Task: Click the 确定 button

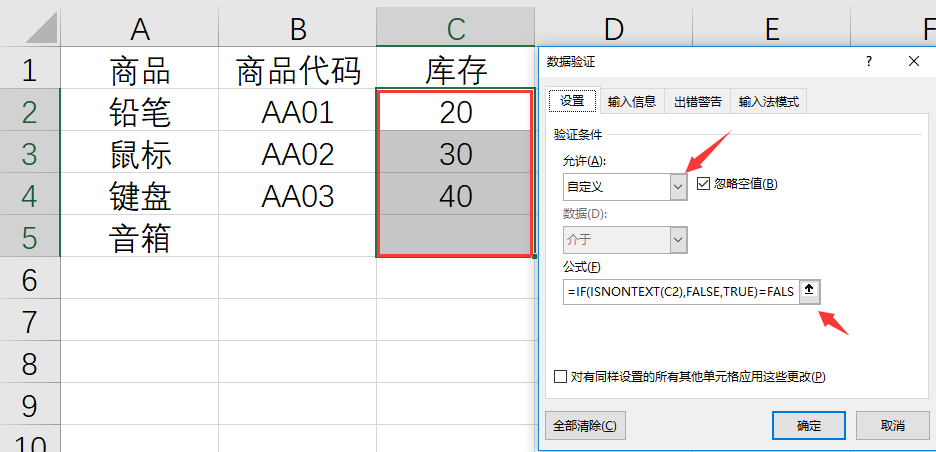Action: [x=809, y=426]
